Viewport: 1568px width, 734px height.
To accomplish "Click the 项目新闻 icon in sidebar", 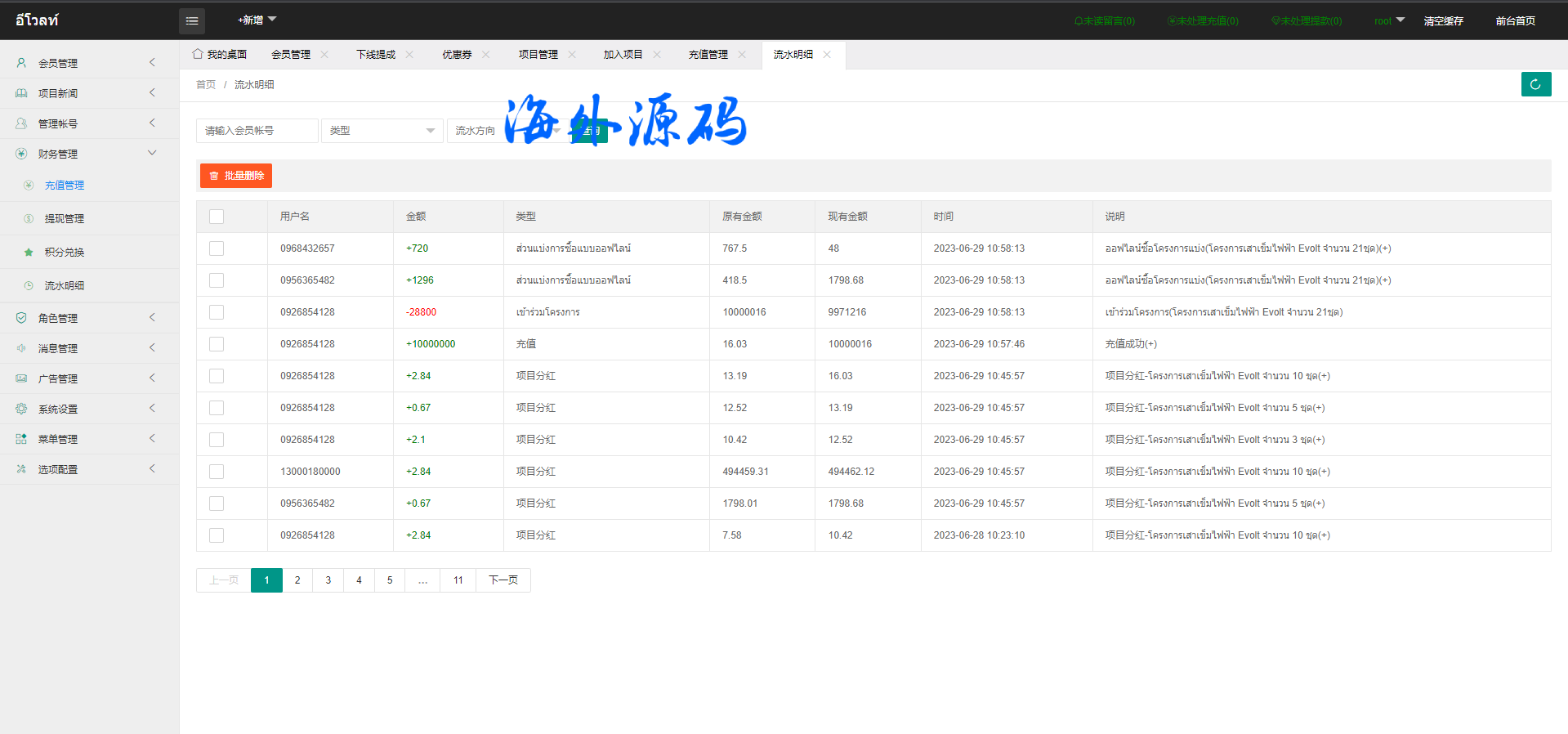I will (x=21, y=93).
